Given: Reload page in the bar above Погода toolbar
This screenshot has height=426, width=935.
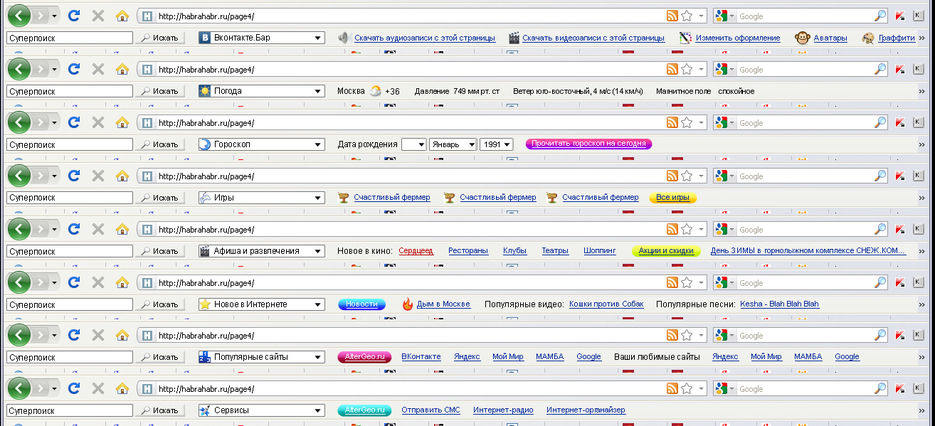Looking at the screenshot, I should (x=73, y=69).
